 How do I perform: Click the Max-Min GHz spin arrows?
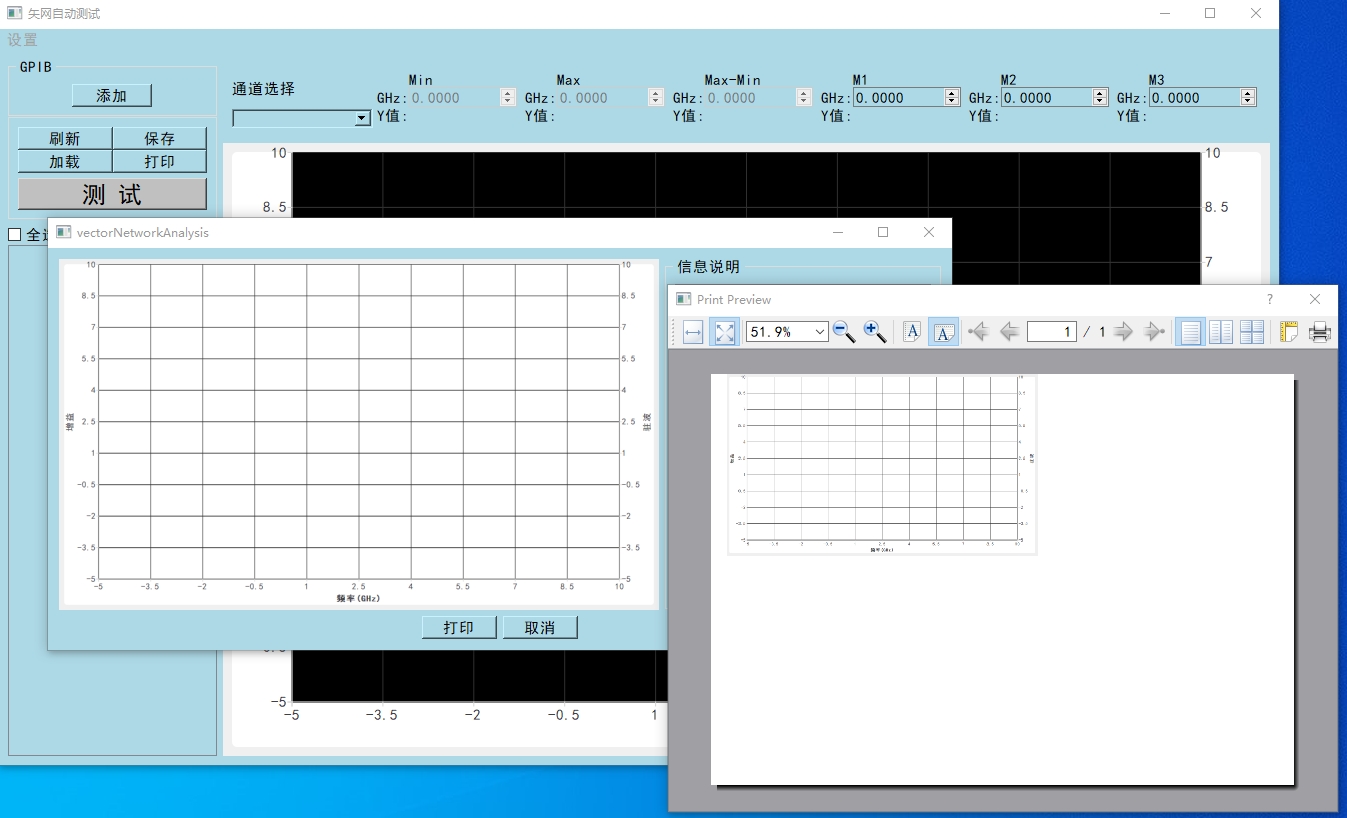click(x=804, y=98)
